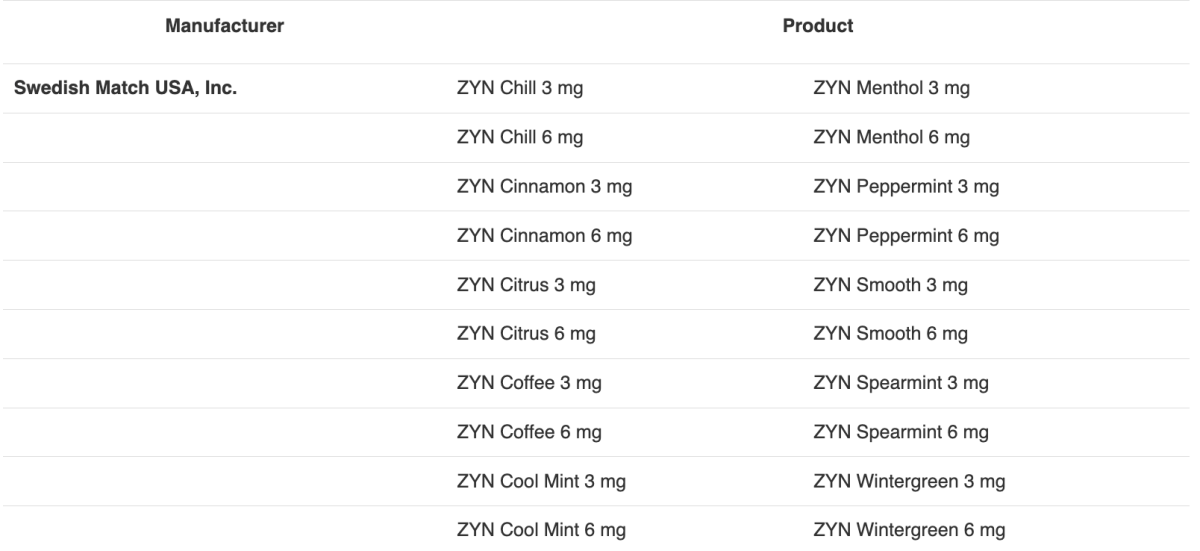Select Swedish Match USA, Inc. manufacturer cell
The height and width of the screenshot is (551, 1200).
[124, 88]
